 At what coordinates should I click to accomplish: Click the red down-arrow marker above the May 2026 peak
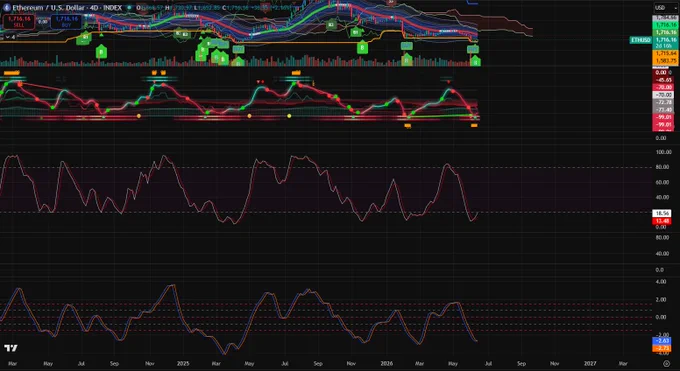point(448,82)
